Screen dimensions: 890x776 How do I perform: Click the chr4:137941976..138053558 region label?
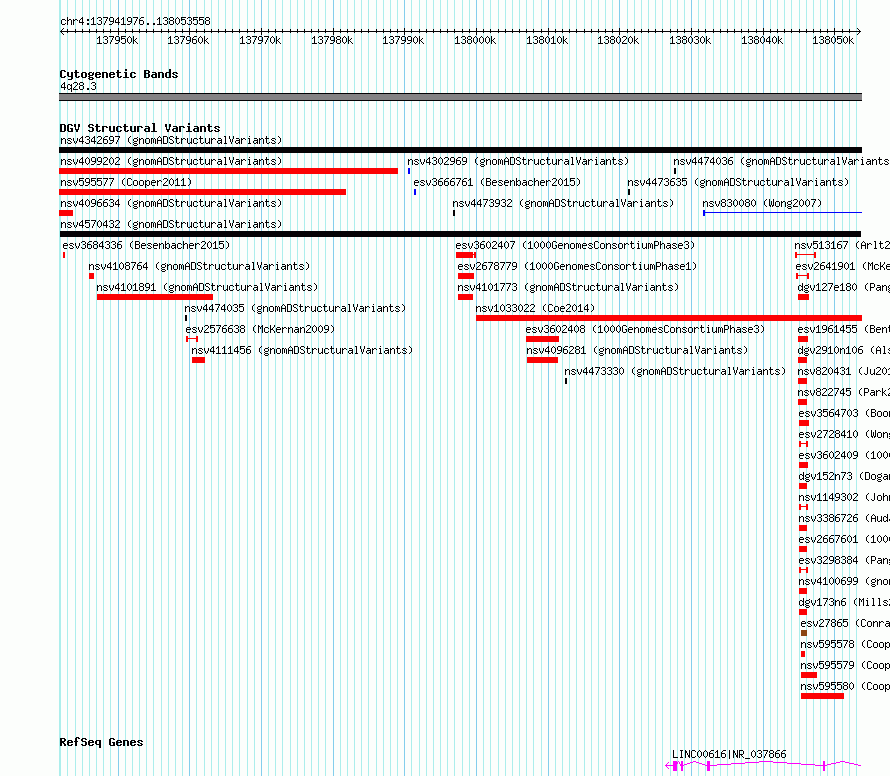pos(135,22)
